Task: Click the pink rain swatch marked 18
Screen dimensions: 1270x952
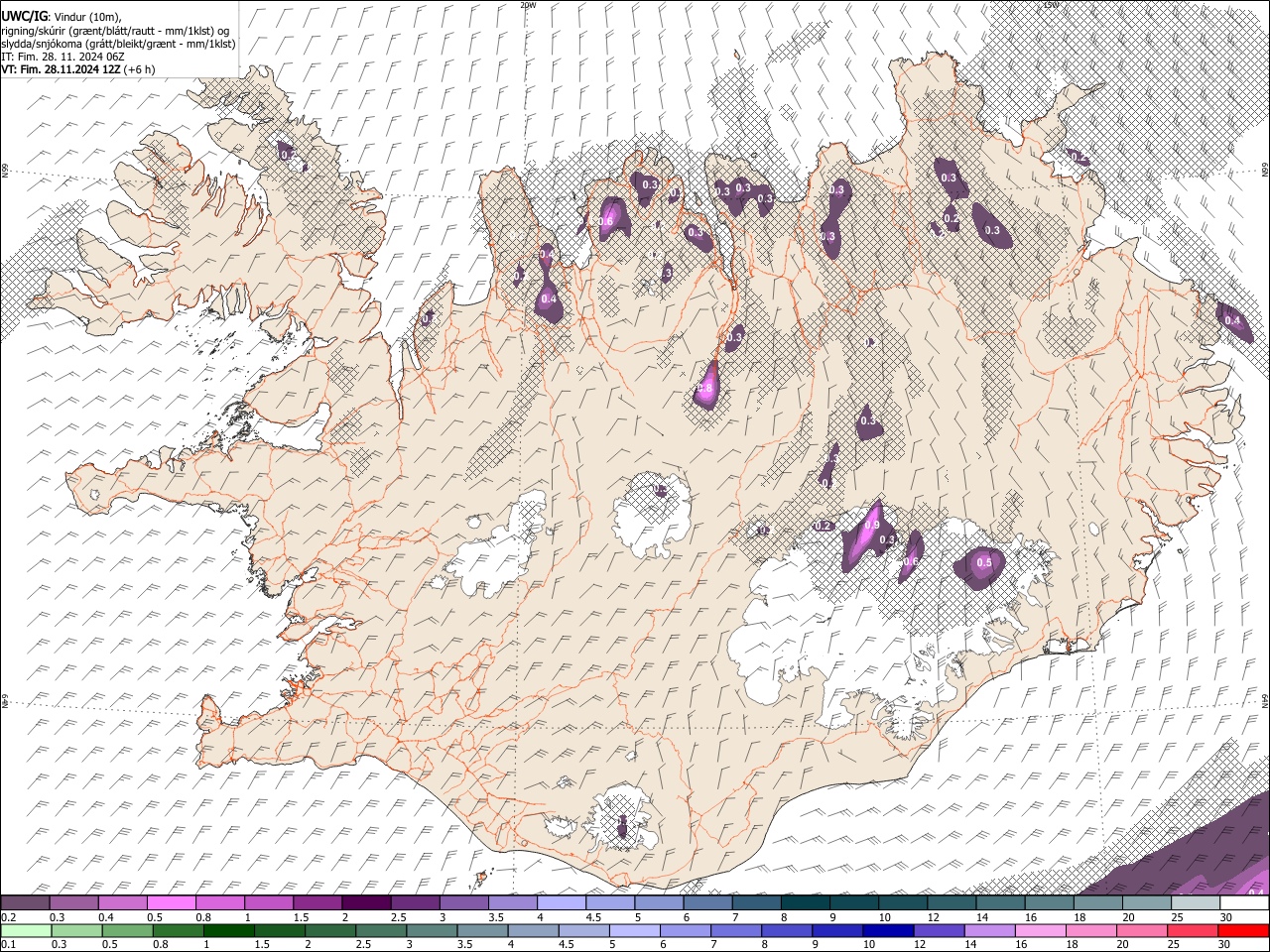Action: [1090, 930]
